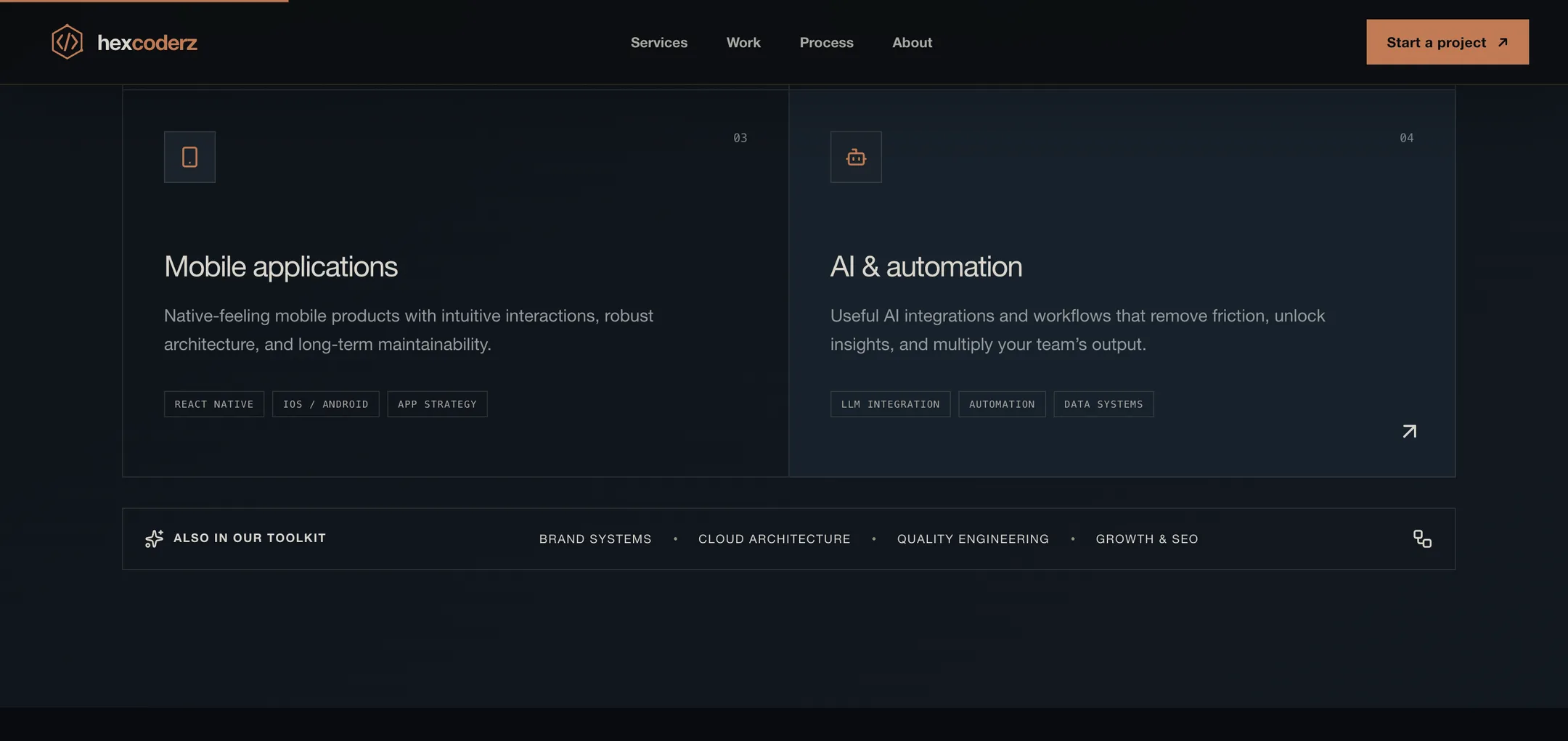The image size is (1568, 741).
Task: Click Cloud Architecture in the toolkit list
Action: [x=774, y=539]
